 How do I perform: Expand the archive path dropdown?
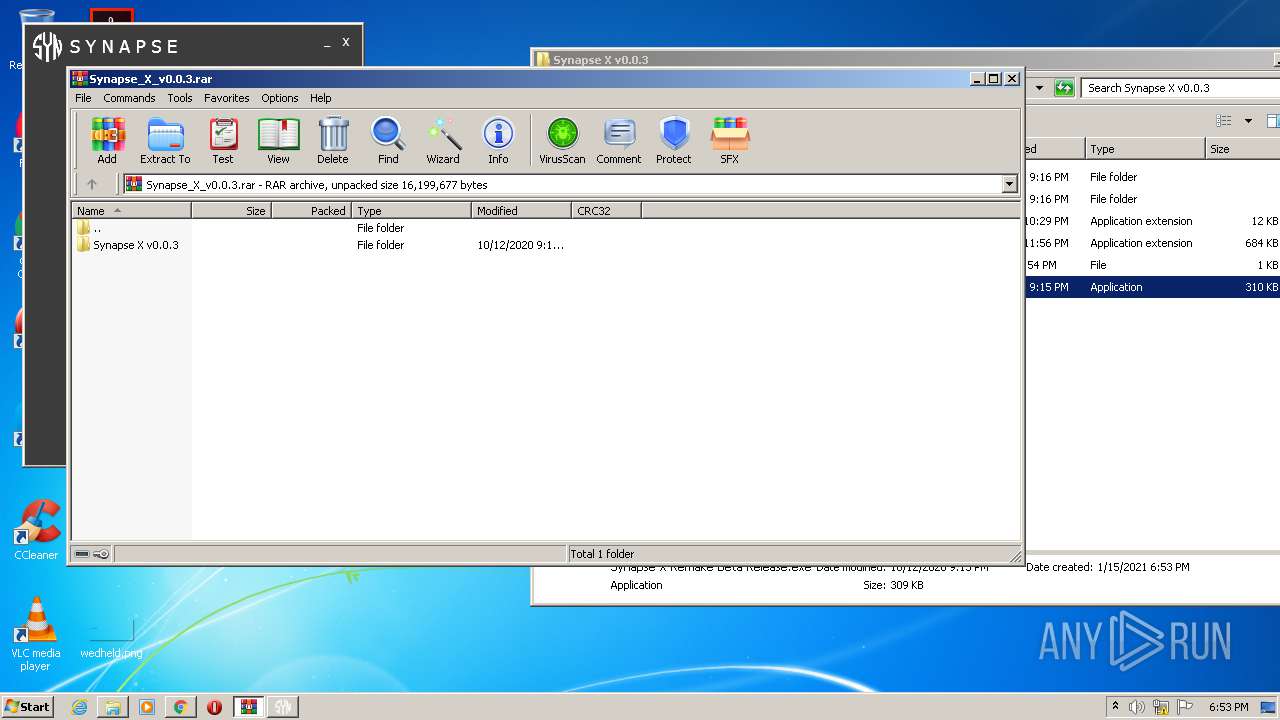coord(1009,184)
